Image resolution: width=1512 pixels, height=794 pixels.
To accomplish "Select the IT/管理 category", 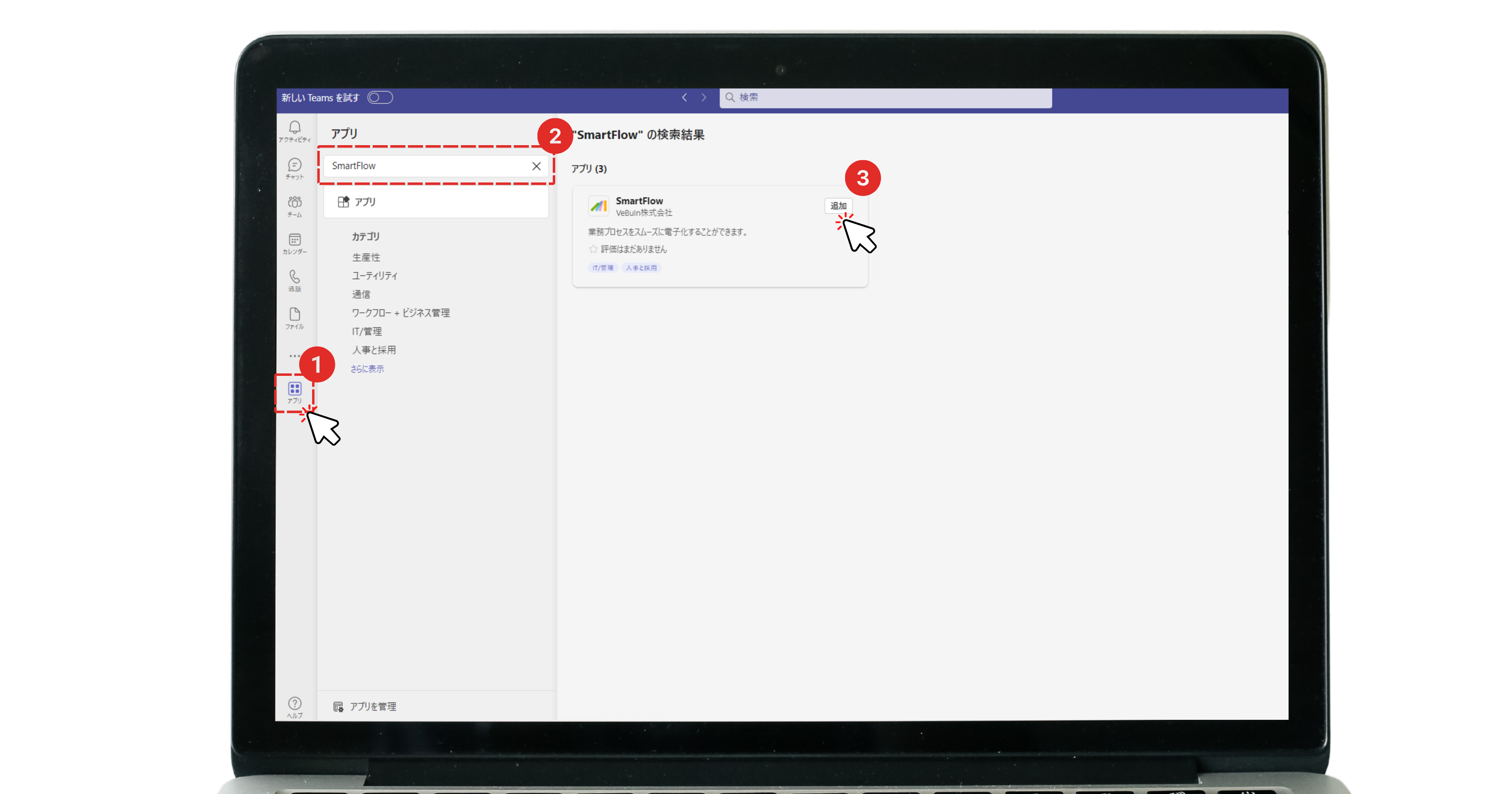I will coord(366,331).
